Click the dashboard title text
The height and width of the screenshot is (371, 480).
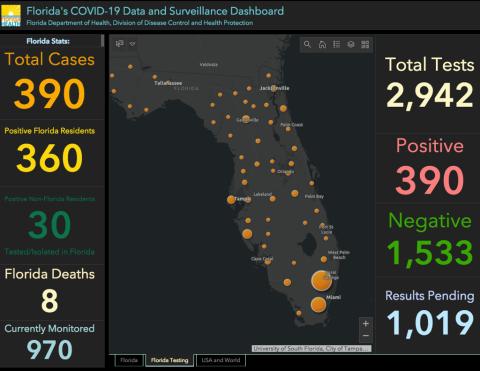pos(155,11)
